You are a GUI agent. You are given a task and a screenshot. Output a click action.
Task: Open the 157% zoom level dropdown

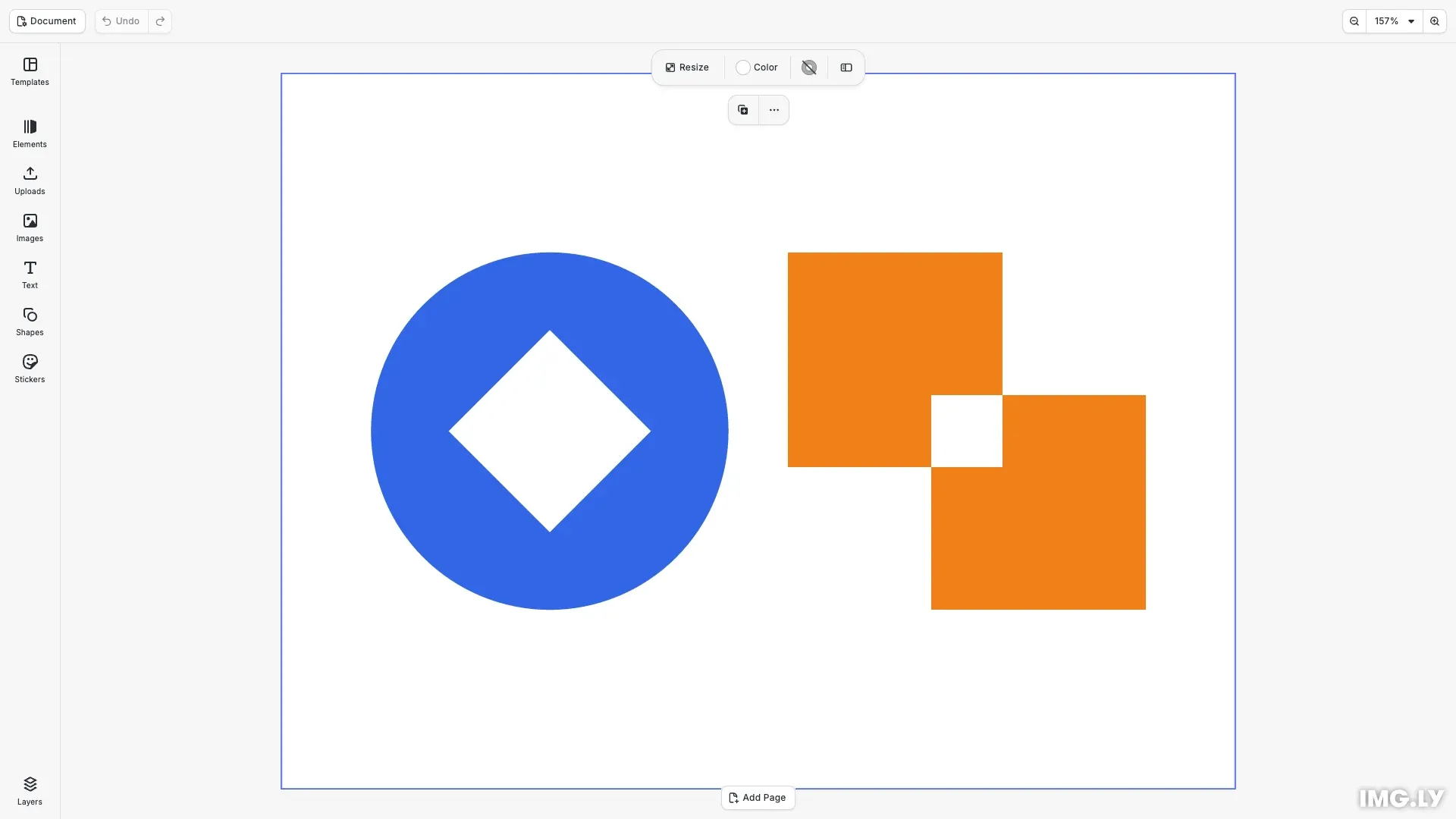click(1395, 21)
